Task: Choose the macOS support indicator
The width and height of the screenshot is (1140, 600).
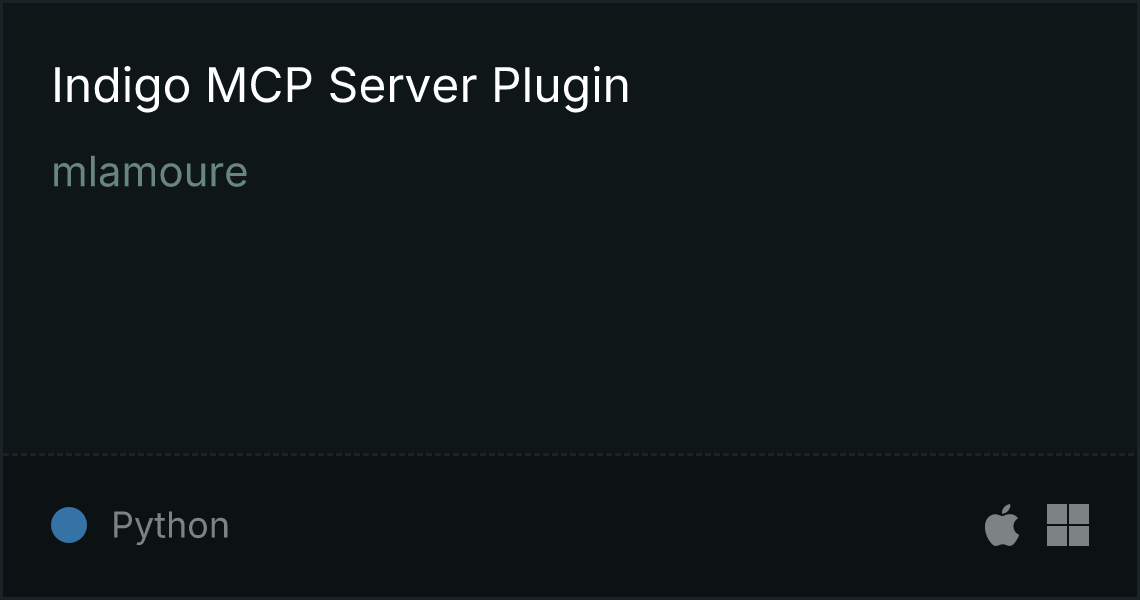Action: point(1002,524)
